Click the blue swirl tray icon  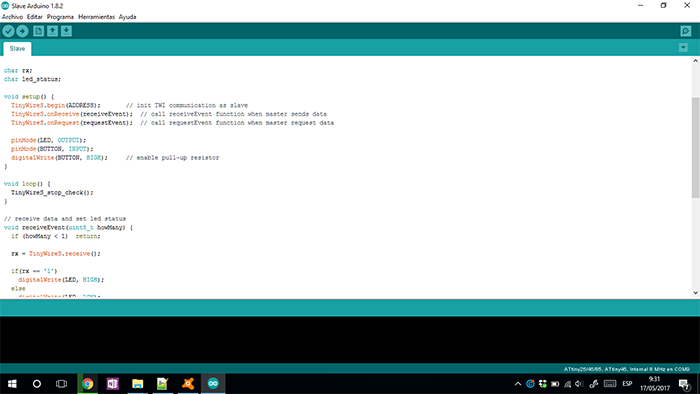(530, 384)
